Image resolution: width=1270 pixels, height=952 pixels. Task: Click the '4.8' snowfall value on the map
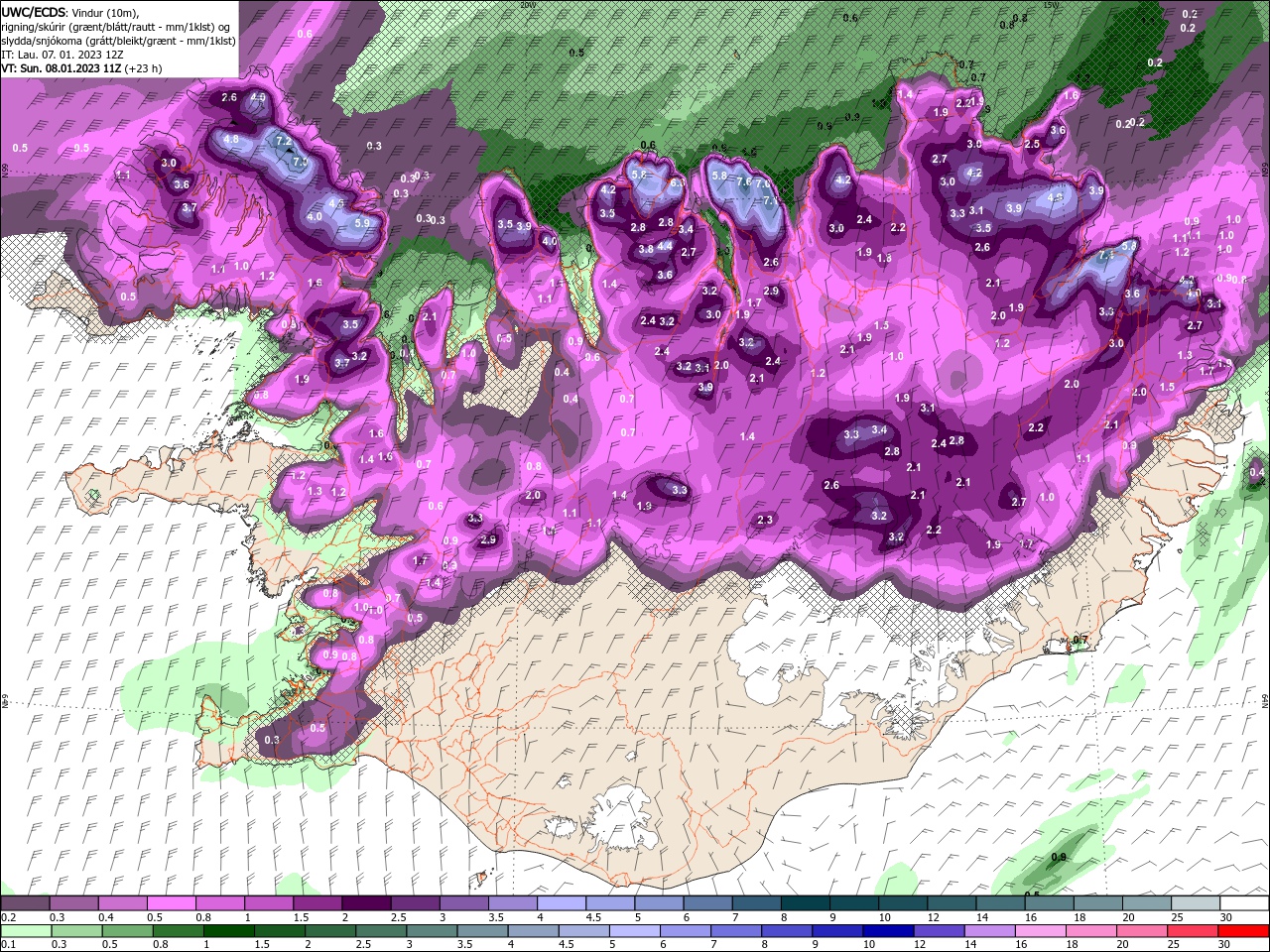(231, 140)
